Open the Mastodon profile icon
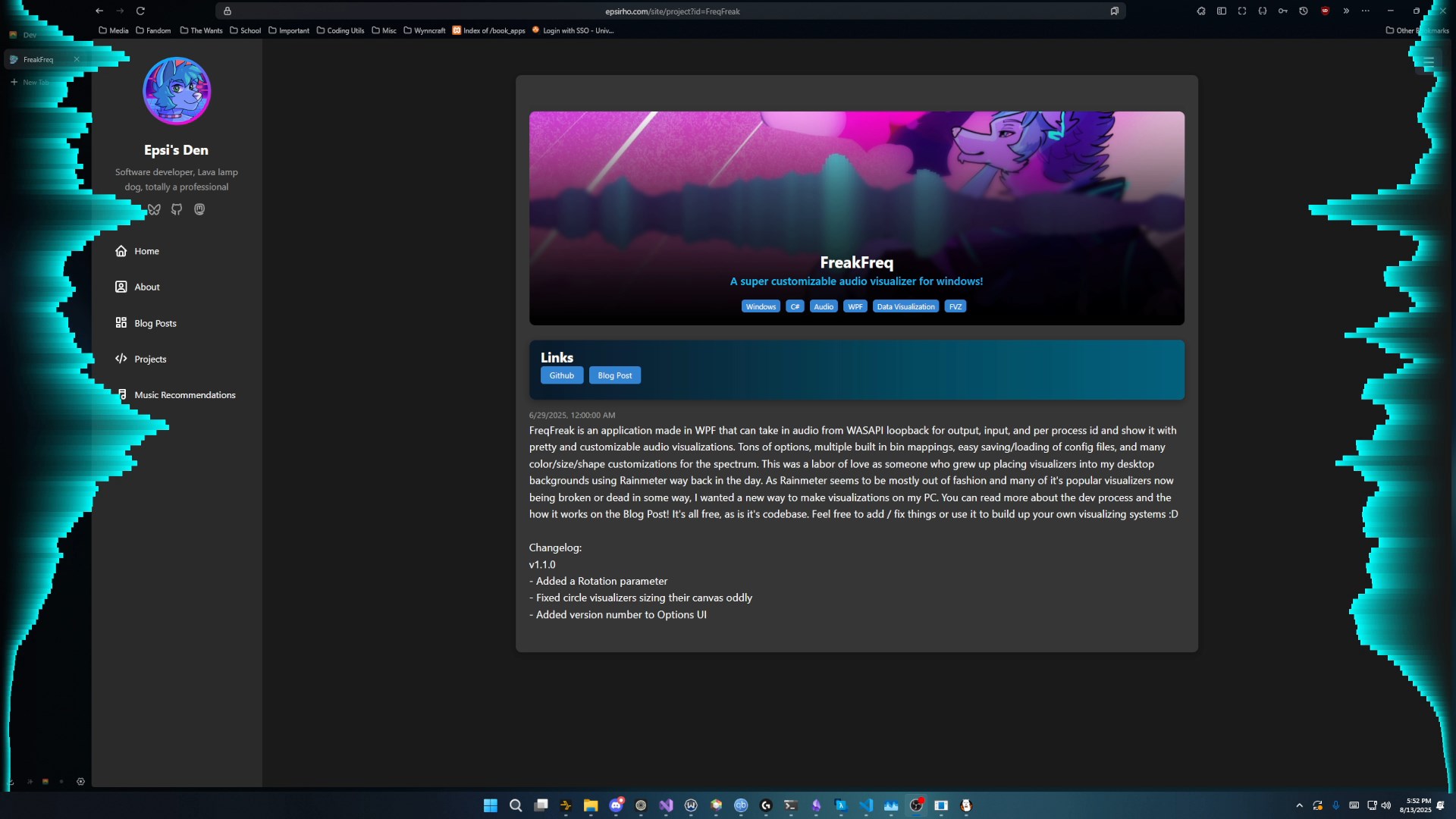The height and width of the screenshot is (819, 1456). click(199, 209)
